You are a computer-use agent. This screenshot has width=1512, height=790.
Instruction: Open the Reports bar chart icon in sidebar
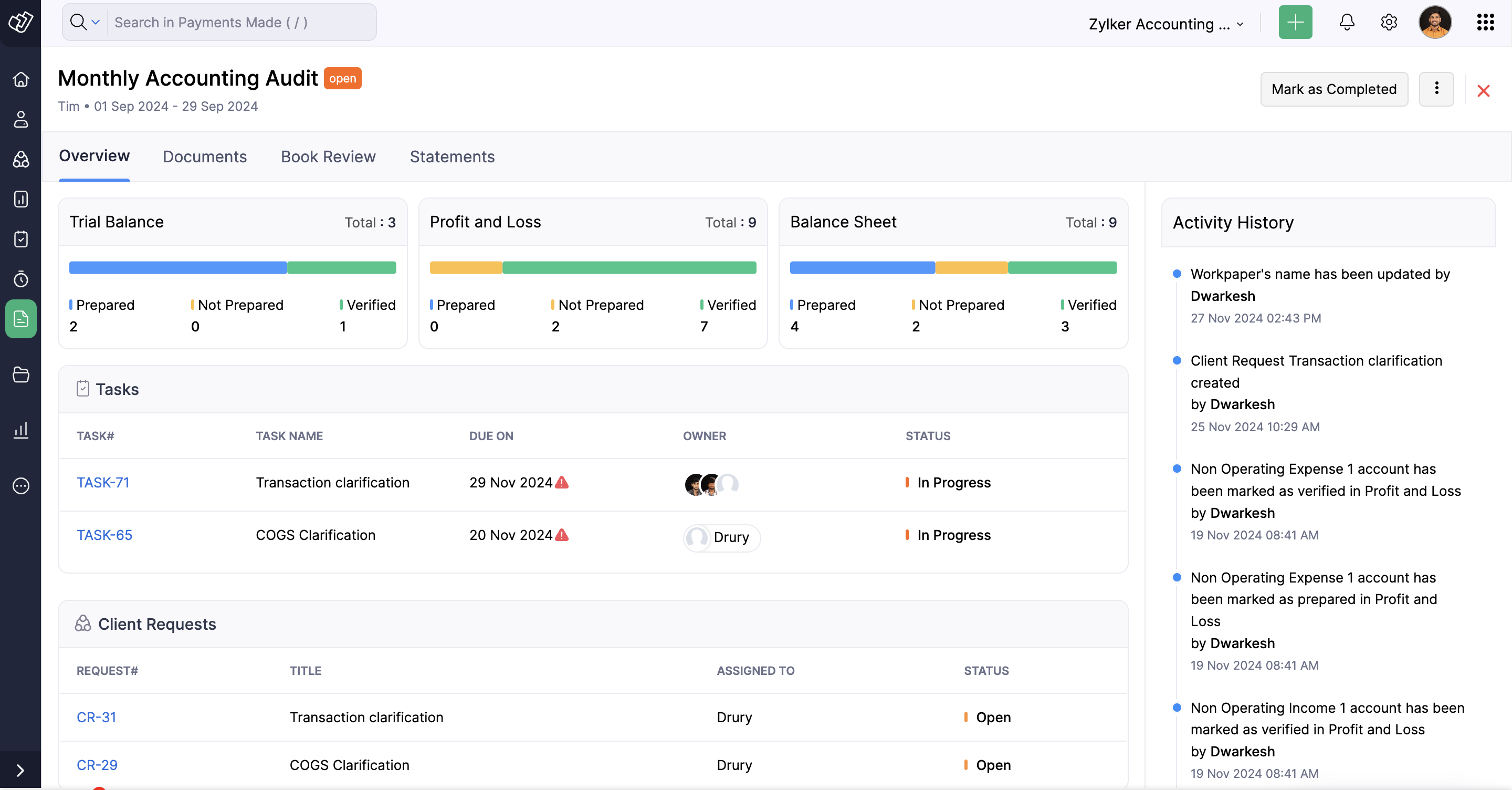[x=21, y=430]
